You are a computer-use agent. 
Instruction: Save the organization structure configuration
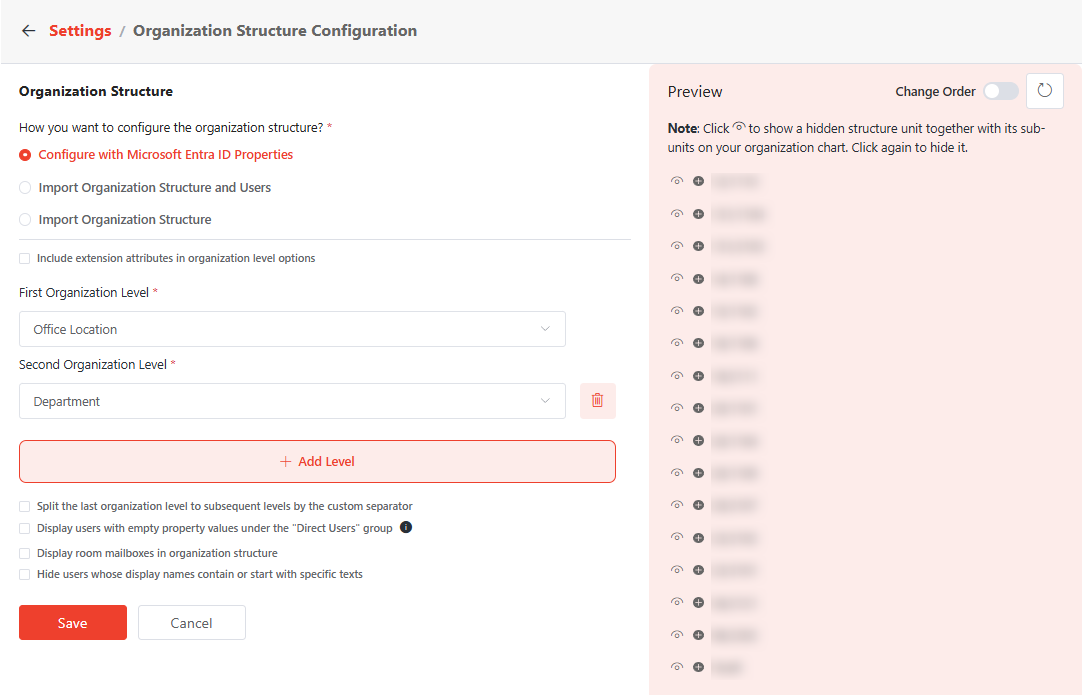pyautogui.click(x=72, y=622)
